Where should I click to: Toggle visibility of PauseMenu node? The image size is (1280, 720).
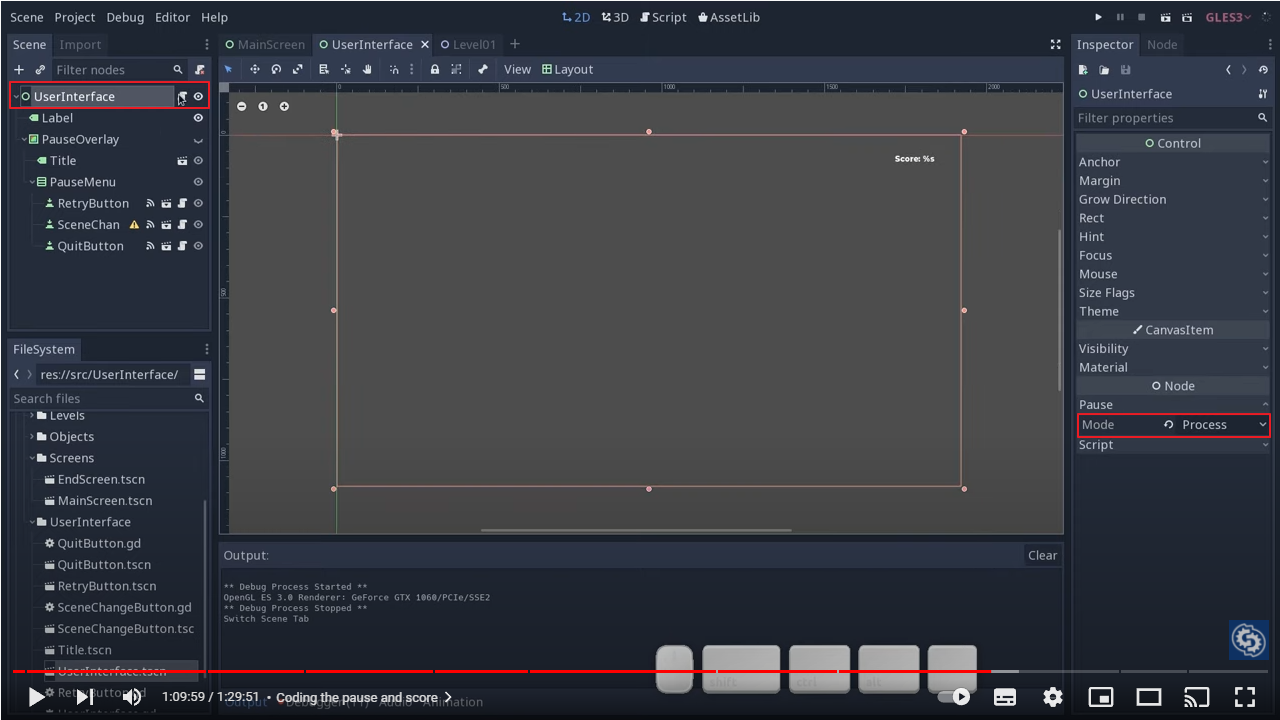pos(198,182)
